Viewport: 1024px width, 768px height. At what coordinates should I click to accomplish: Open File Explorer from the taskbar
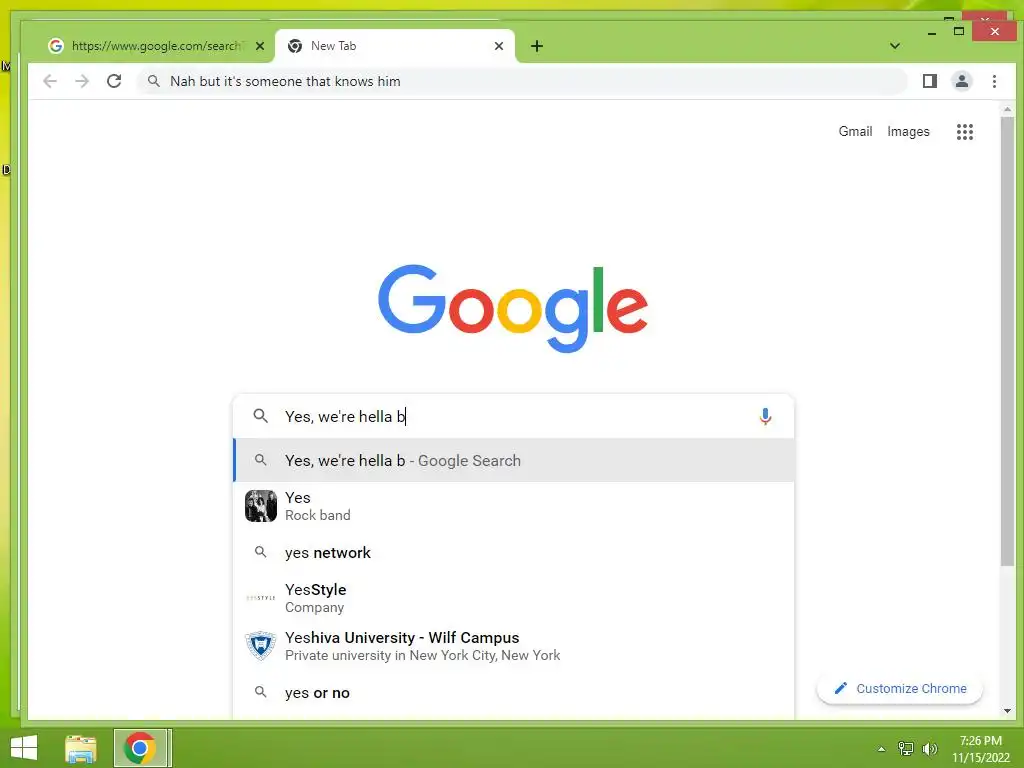(x=81, y=748)
